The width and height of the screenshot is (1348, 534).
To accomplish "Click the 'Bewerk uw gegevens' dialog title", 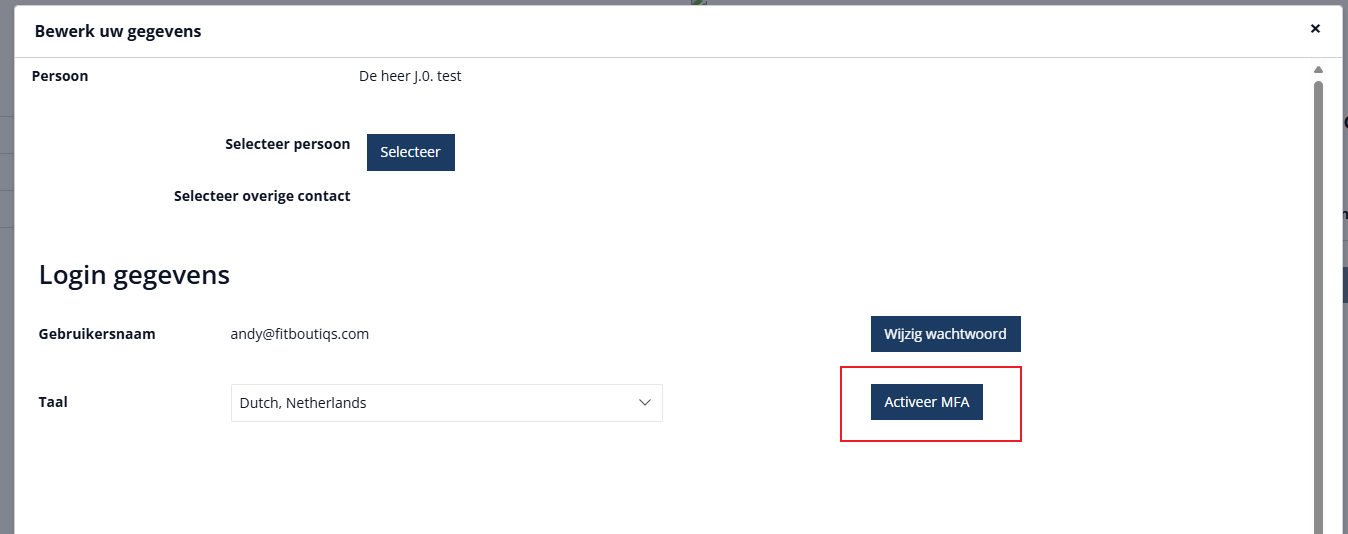I will click(x=118, y=31).
